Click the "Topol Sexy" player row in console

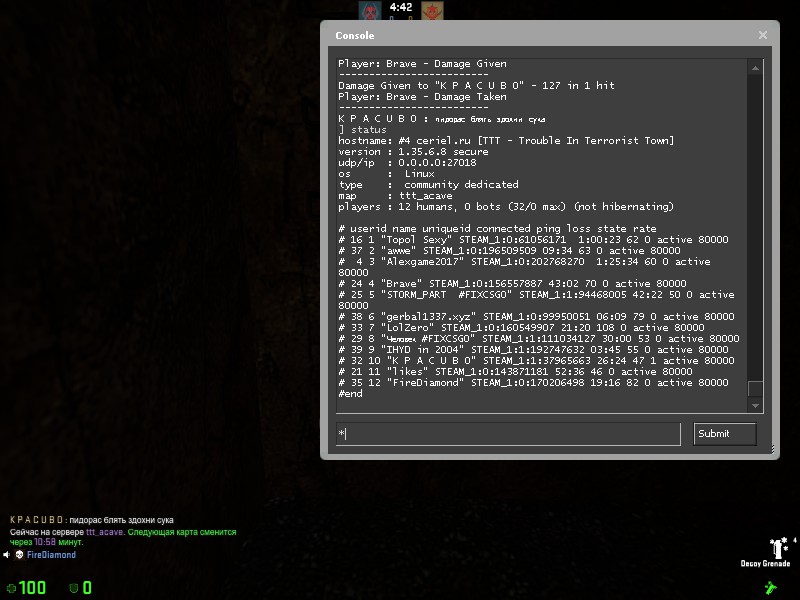pyautogui.click(x=535, y=240)
